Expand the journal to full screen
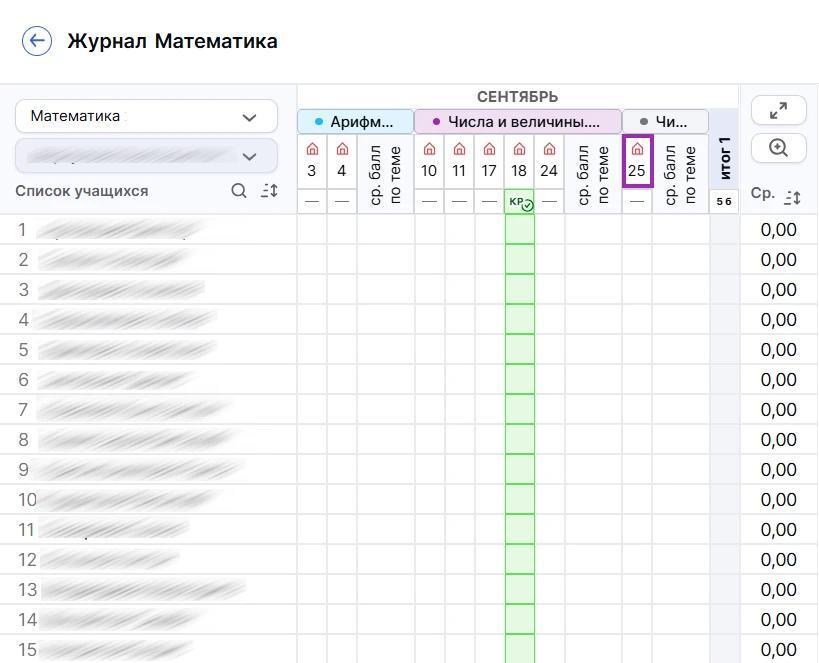 [x=778, y=110]
